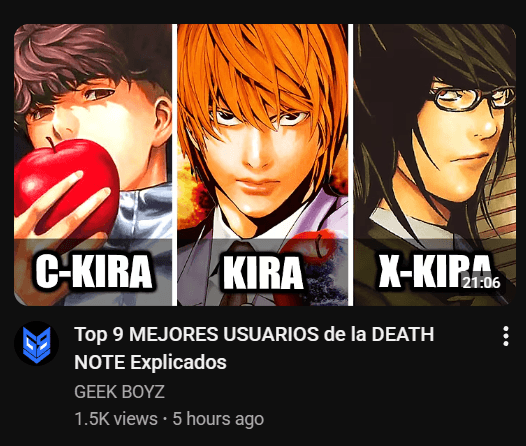Click the C-KIRA panel of the thumbnail
Screen dimensions: 526x446
93,165
